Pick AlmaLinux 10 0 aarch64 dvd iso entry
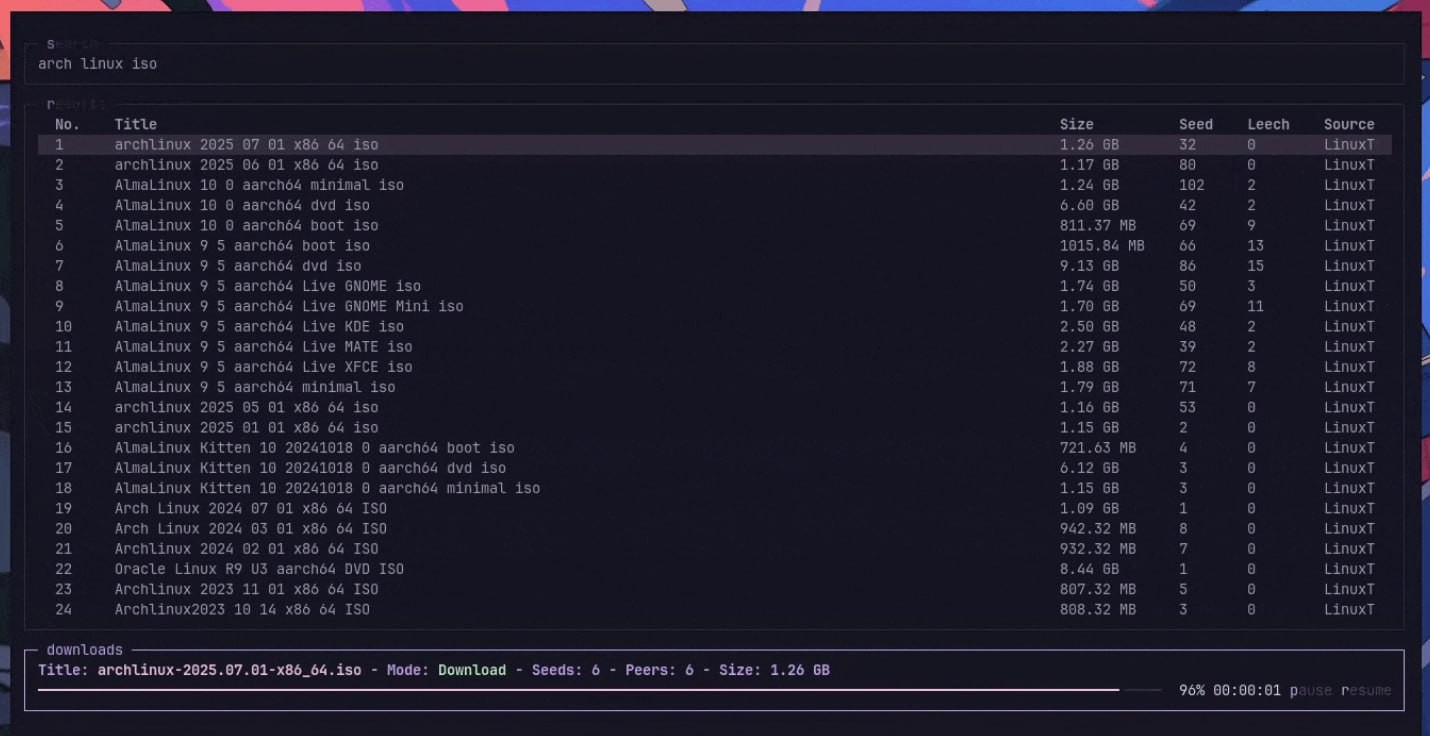The image size is (1430, 736). [x=242, y=205]
